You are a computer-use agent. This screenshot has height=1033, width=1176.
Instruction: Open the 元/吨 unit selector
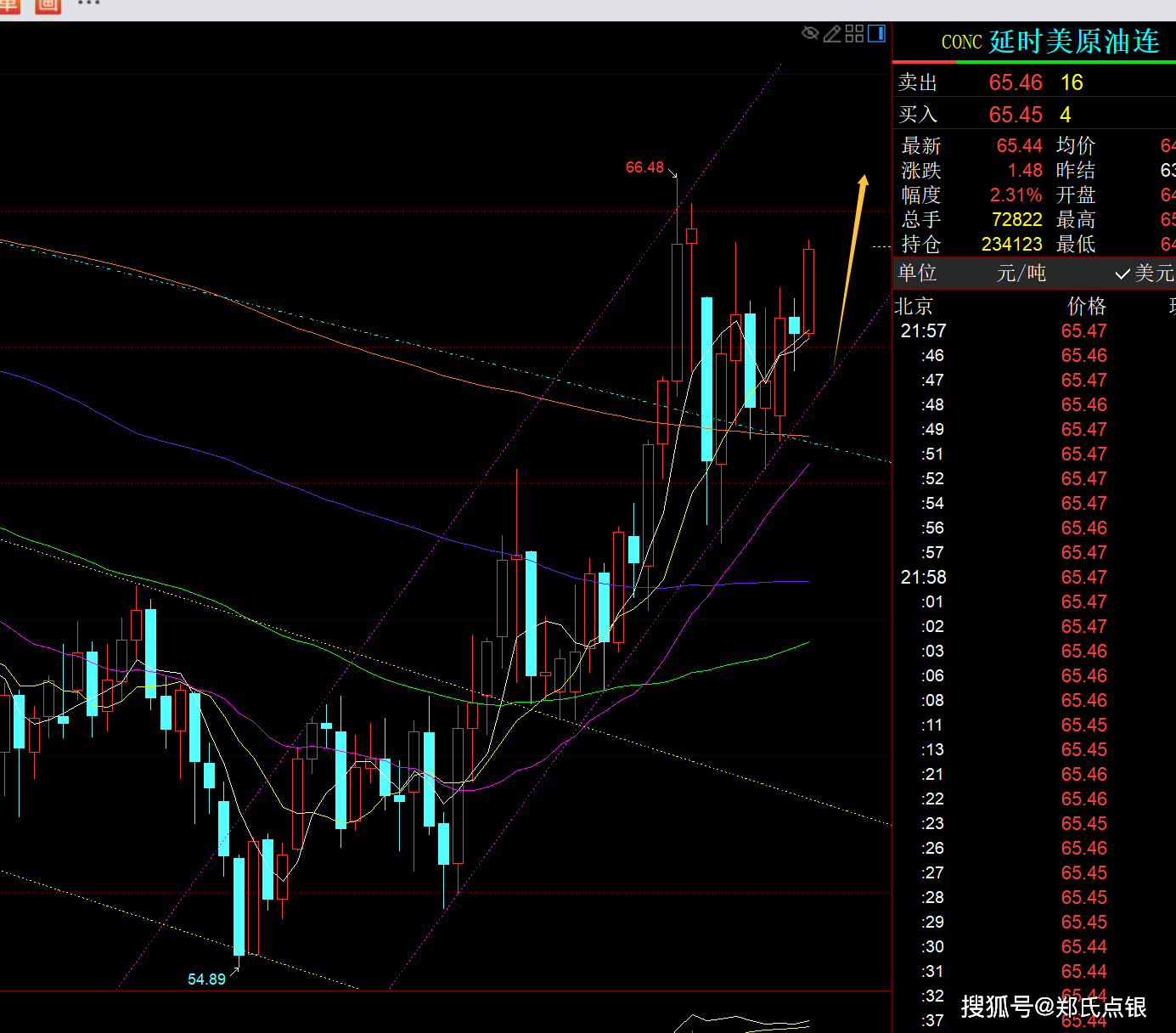point(1021,273)
